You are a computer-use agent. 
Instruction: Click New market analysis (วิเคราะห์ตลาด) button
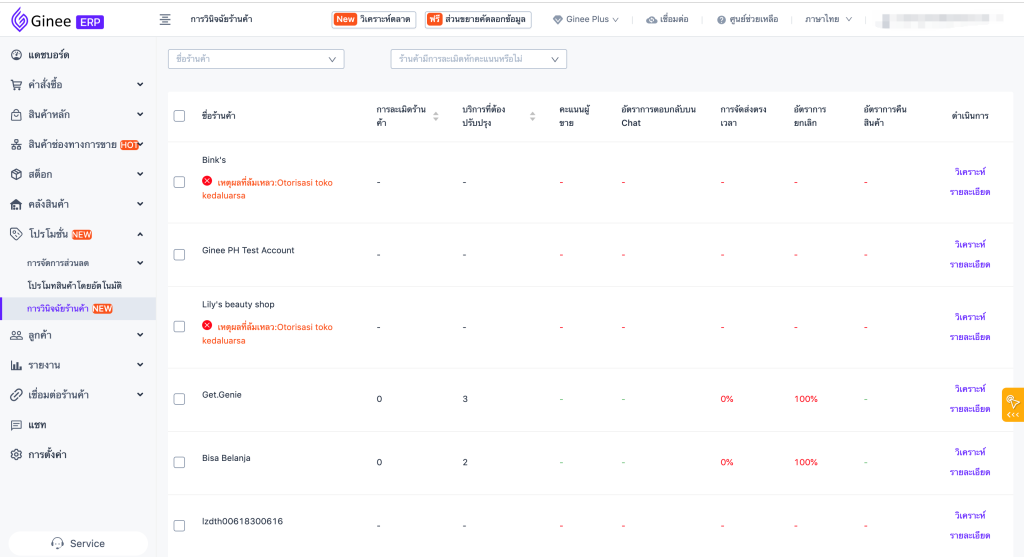[374, 20]
